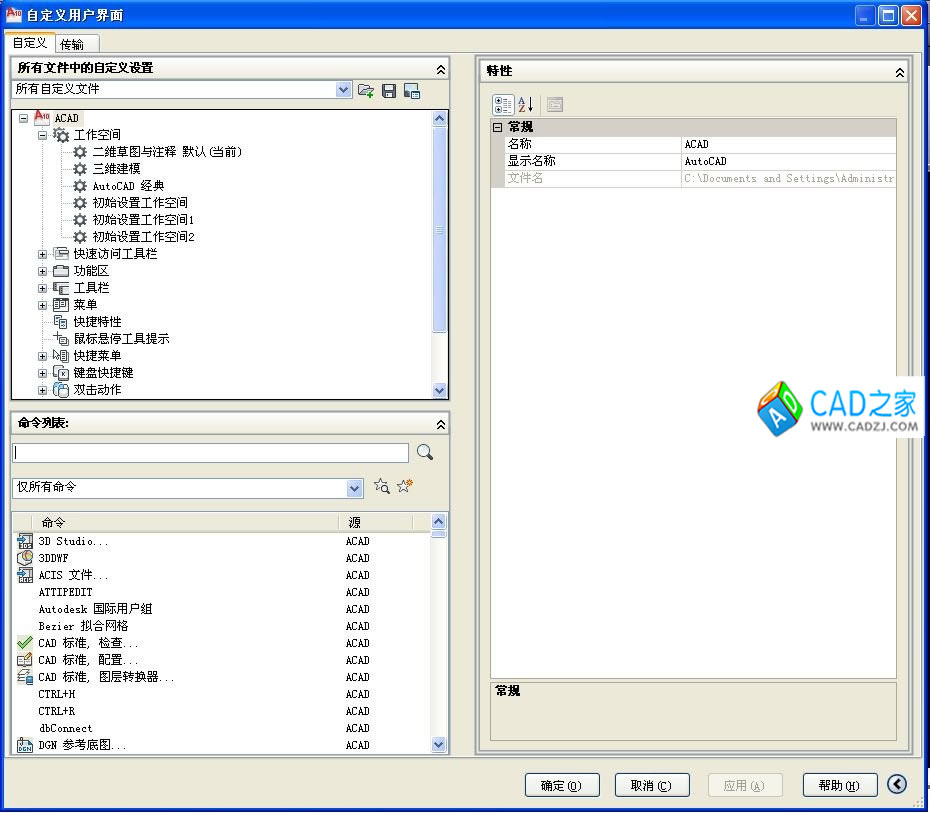Screen dimensions: 930x813
Task: Click the command list search field
Action: coord(210,453)
